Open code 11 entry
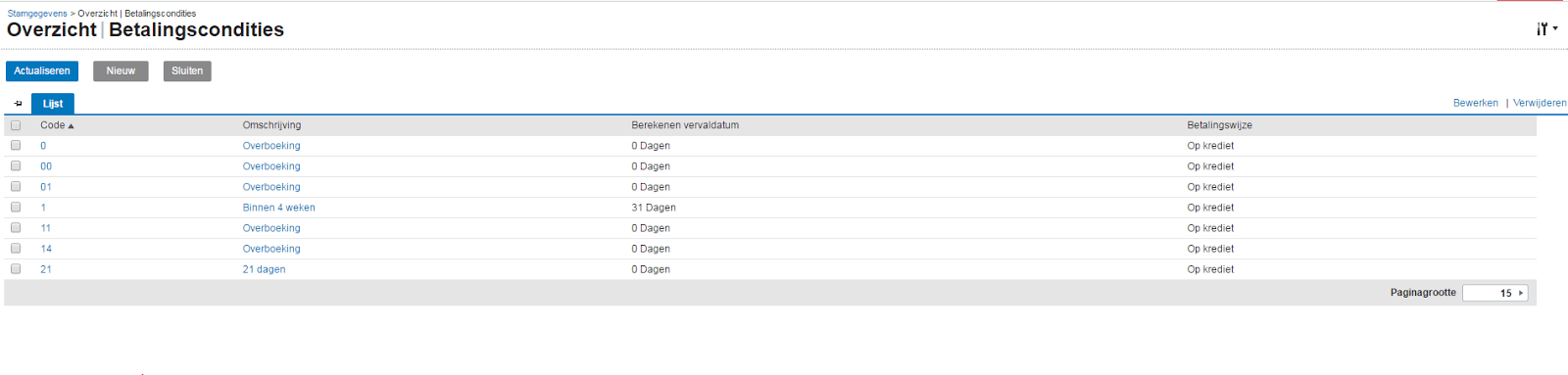The height and width of the screenshot is (375, 1568). click(46, 228)
